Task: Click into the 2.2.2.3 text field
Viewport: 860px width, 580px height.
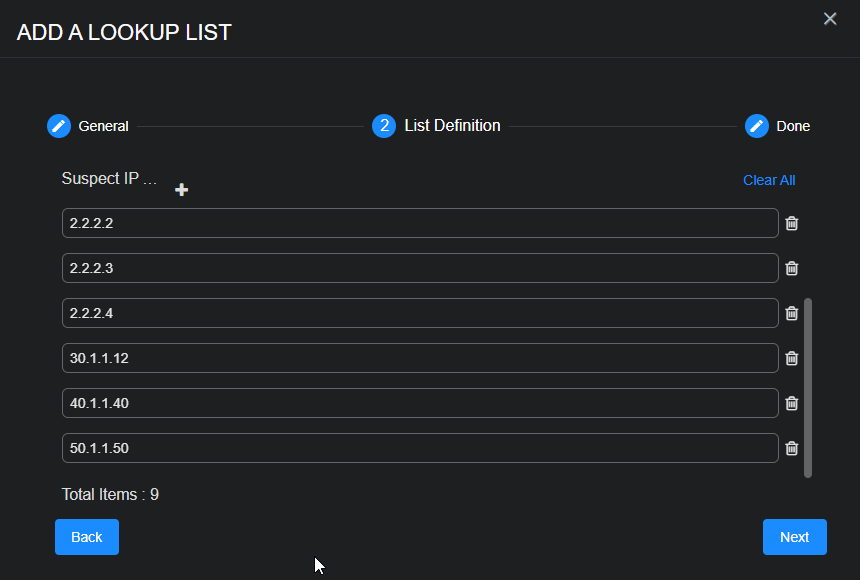Action: 420,268
